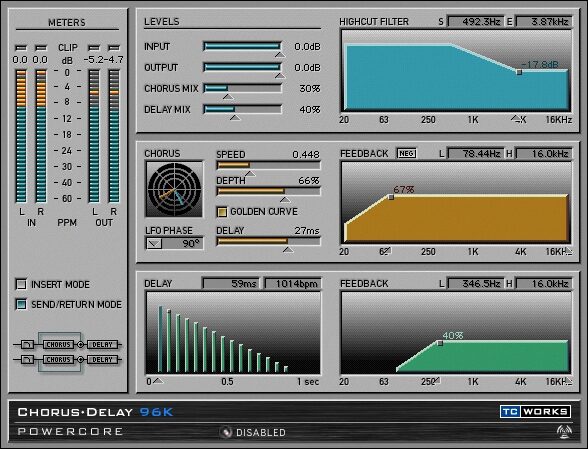The width and height of the screenshot is (588, 449).
Task: Click chorus feedback high 16.0kHz field
Action: 543,153
